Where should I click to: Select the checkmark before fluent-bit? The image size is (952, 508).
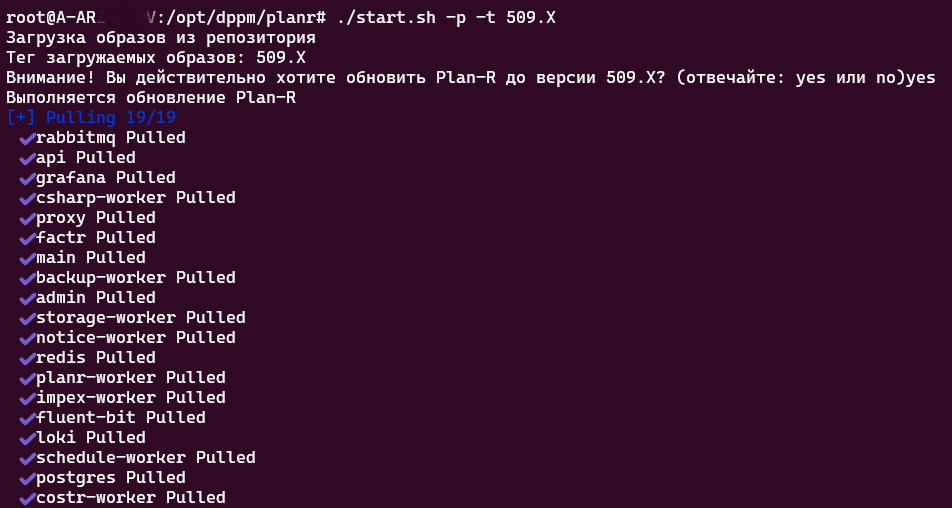tap(27, 418)
